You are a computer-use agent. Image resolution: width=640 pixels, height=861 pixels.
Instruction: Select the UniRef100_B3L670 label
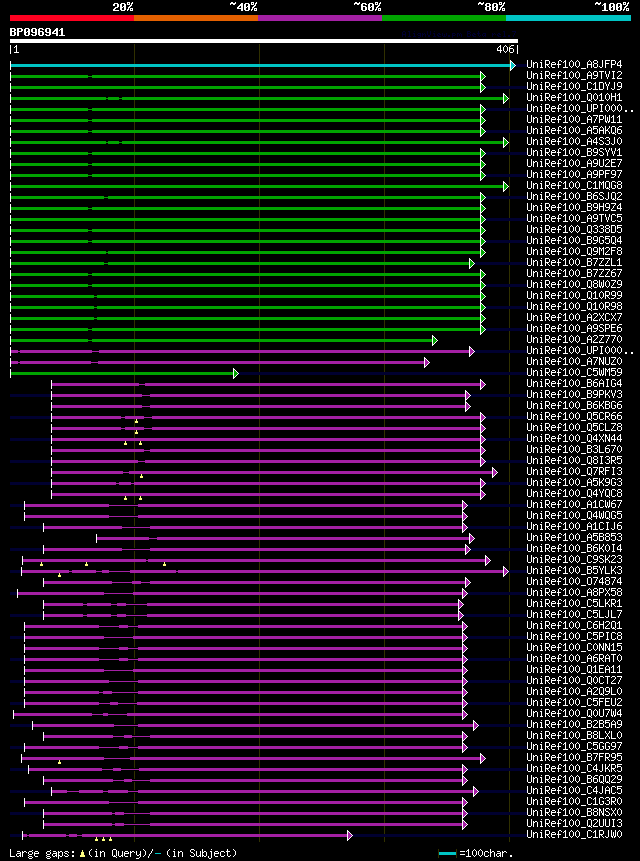coord(574,449)
